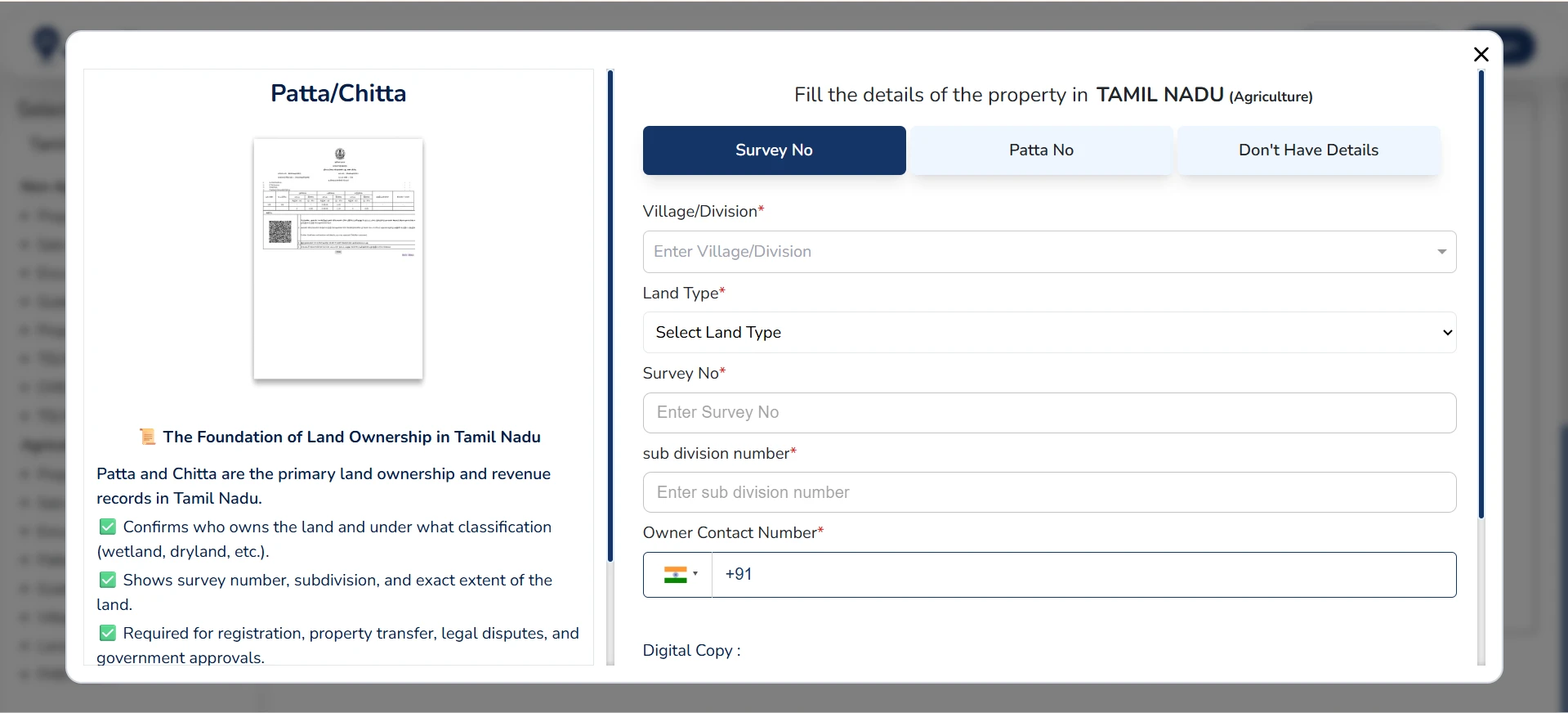Select the Don't Have Details tab

click(x=1308, y=150)
